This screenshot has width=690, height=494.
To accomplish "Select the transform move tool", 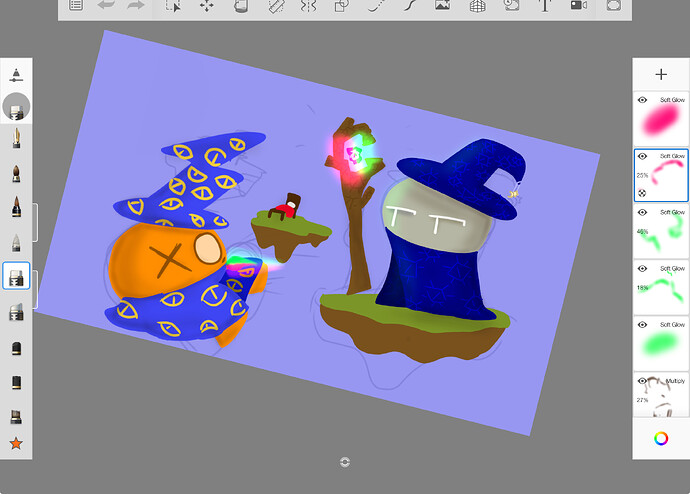I will pos(206,5).
